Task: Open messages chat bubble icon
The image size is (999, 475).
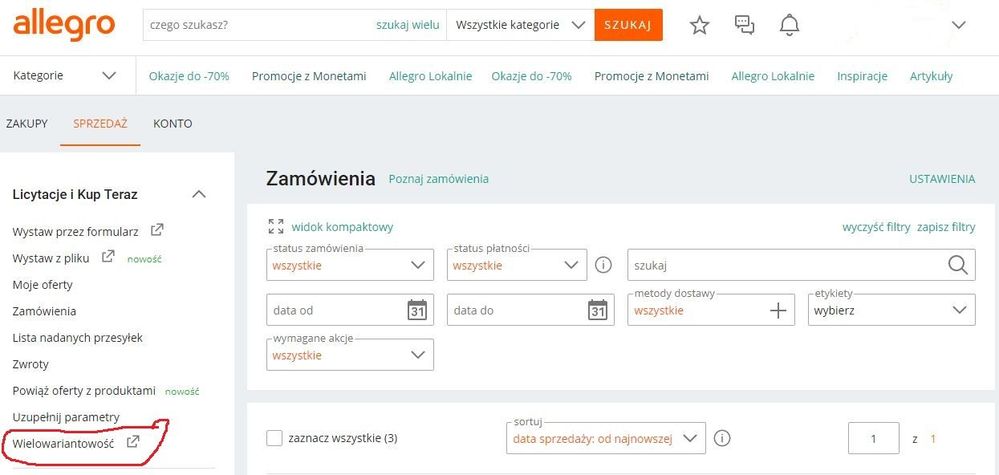Action: tap(744, 25)
